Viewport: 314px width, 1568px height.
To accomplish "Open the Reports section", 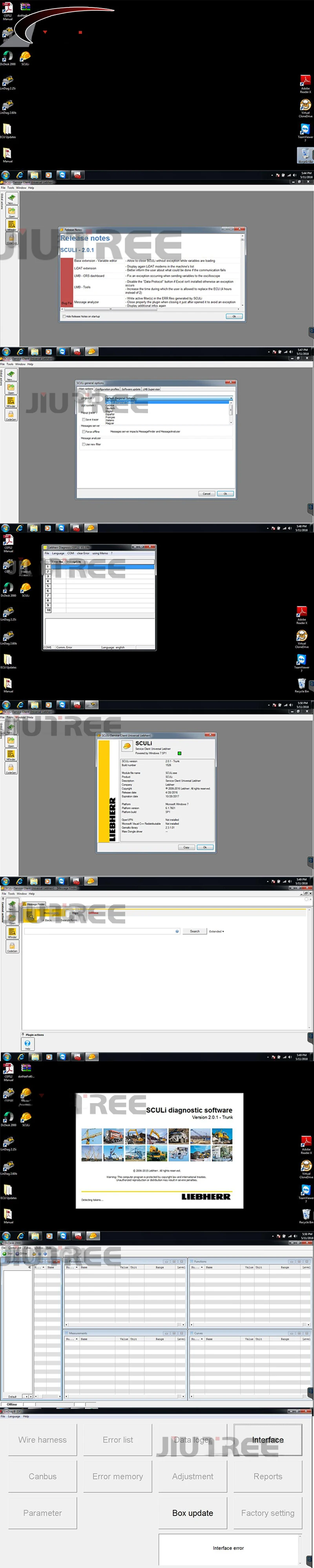I will pos(268,1476).
